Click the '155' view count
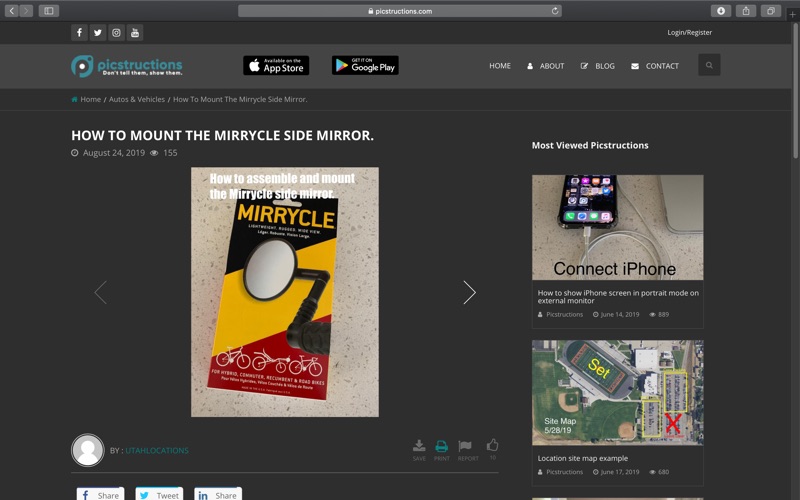The image size is (800, 500). click(x=170, y=153)
